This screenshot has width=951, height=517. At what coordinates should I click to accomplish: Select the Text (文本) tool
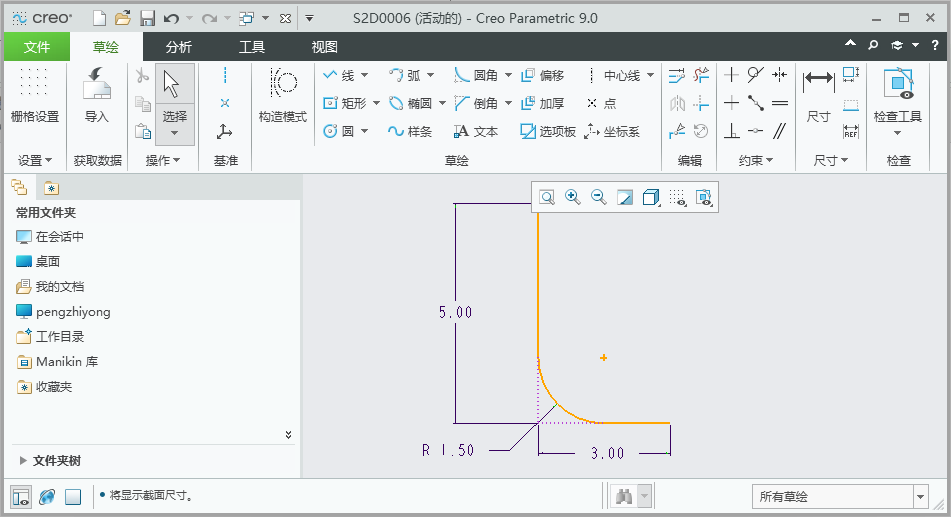click(476, 131)
